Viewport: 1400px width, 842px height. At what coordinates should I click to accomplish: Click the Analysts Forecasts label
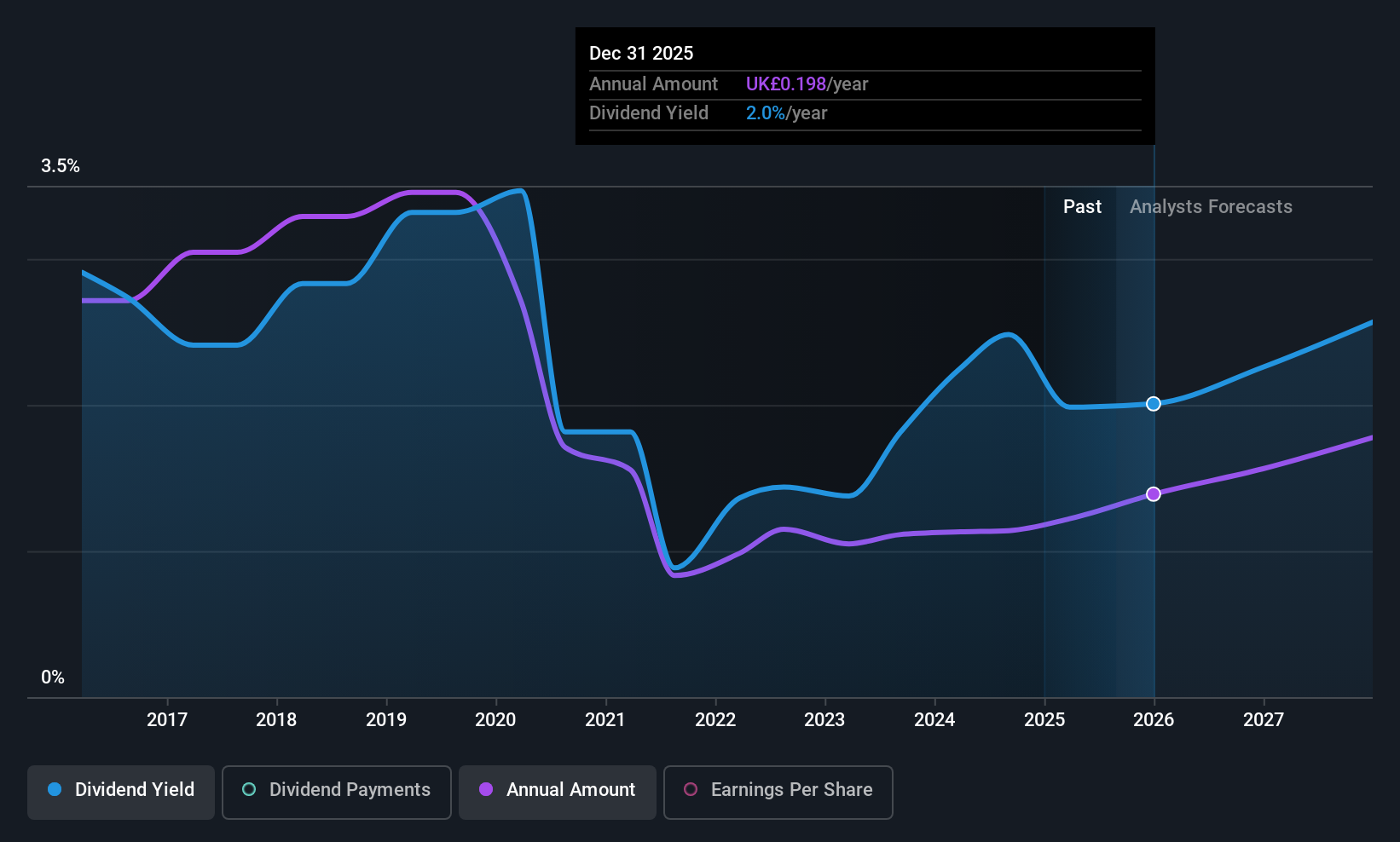click(1211, 207)
